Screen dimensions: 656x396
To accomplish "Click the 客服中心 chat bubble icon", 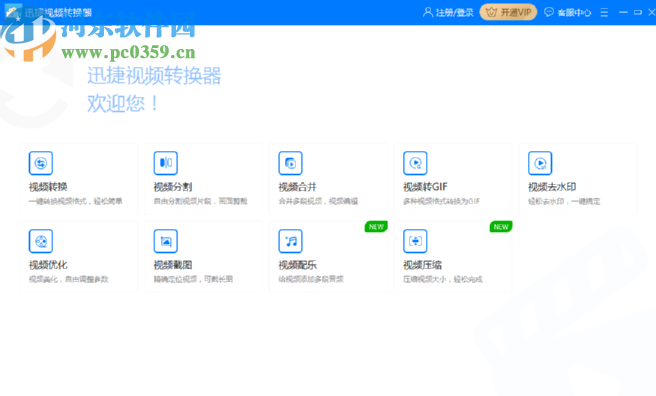I will [548, 12].
